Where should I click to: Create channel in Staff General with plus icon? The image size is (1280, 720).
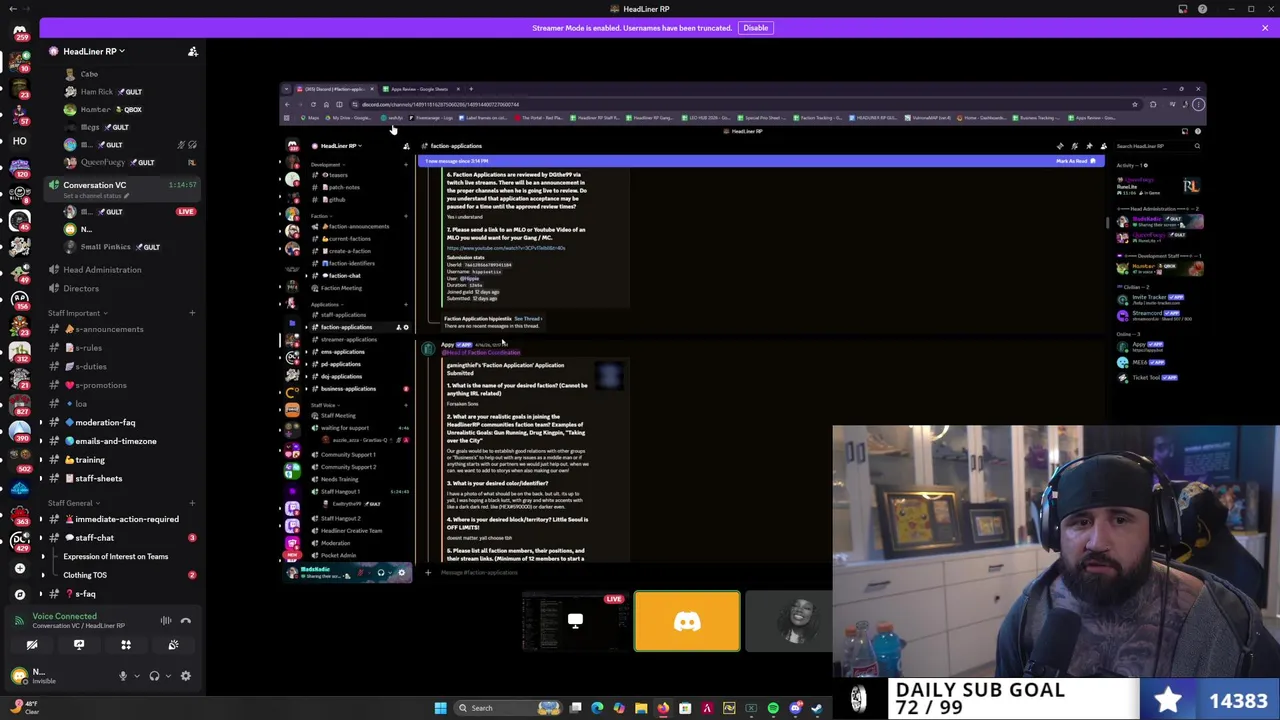(x=192, y=503)
